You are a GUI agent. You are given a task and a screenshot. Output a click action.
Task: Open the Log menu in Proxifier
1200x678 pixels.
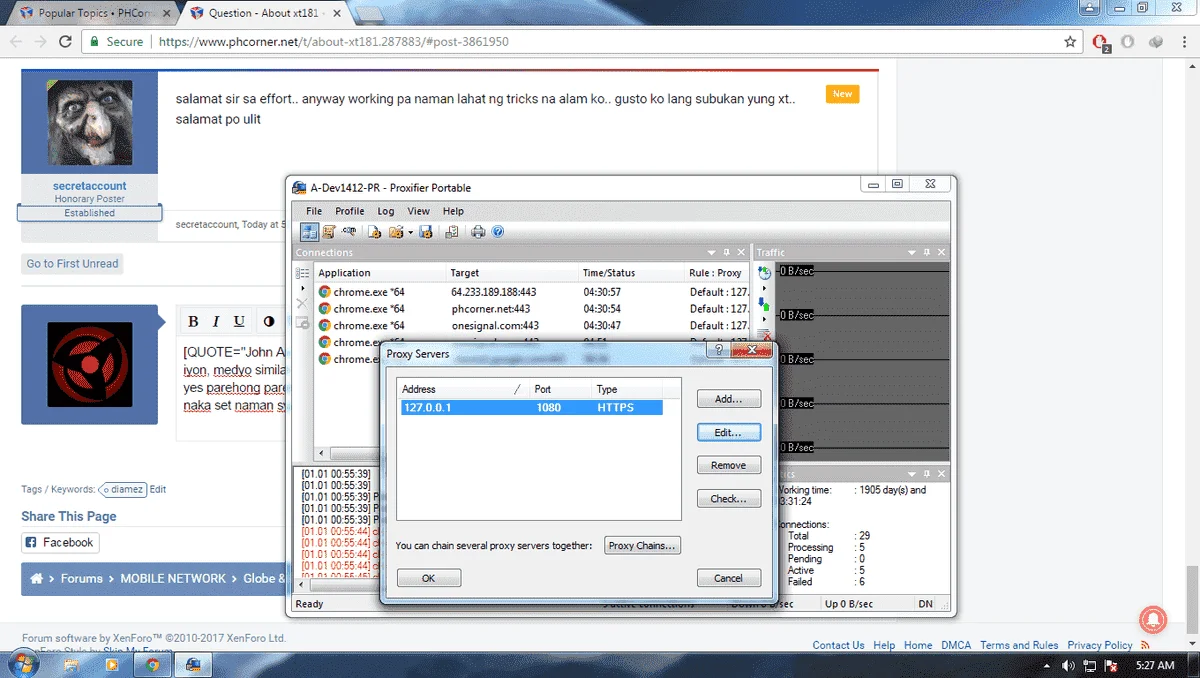pyautogui.click(x=386, y=211)
